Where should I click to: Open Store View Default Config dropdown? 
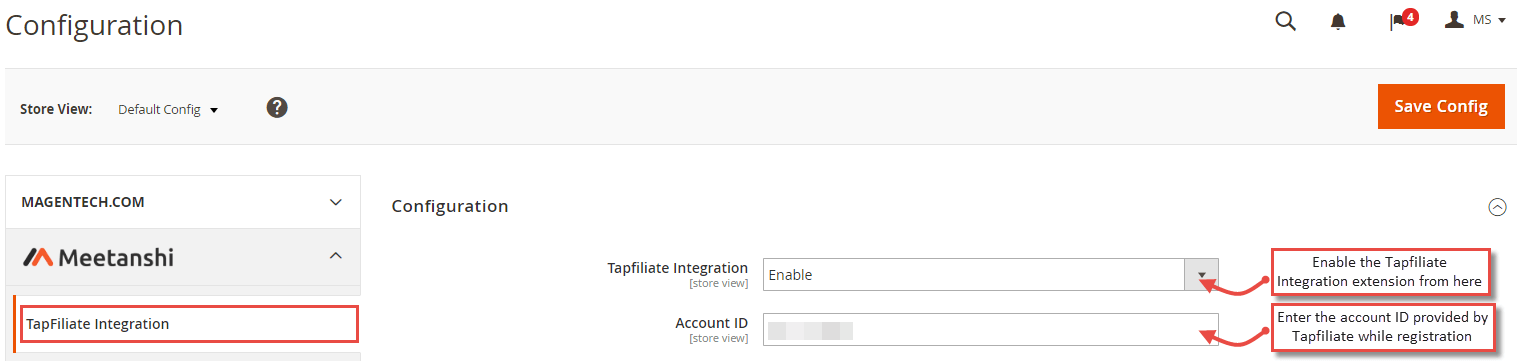tap(168, 109)
